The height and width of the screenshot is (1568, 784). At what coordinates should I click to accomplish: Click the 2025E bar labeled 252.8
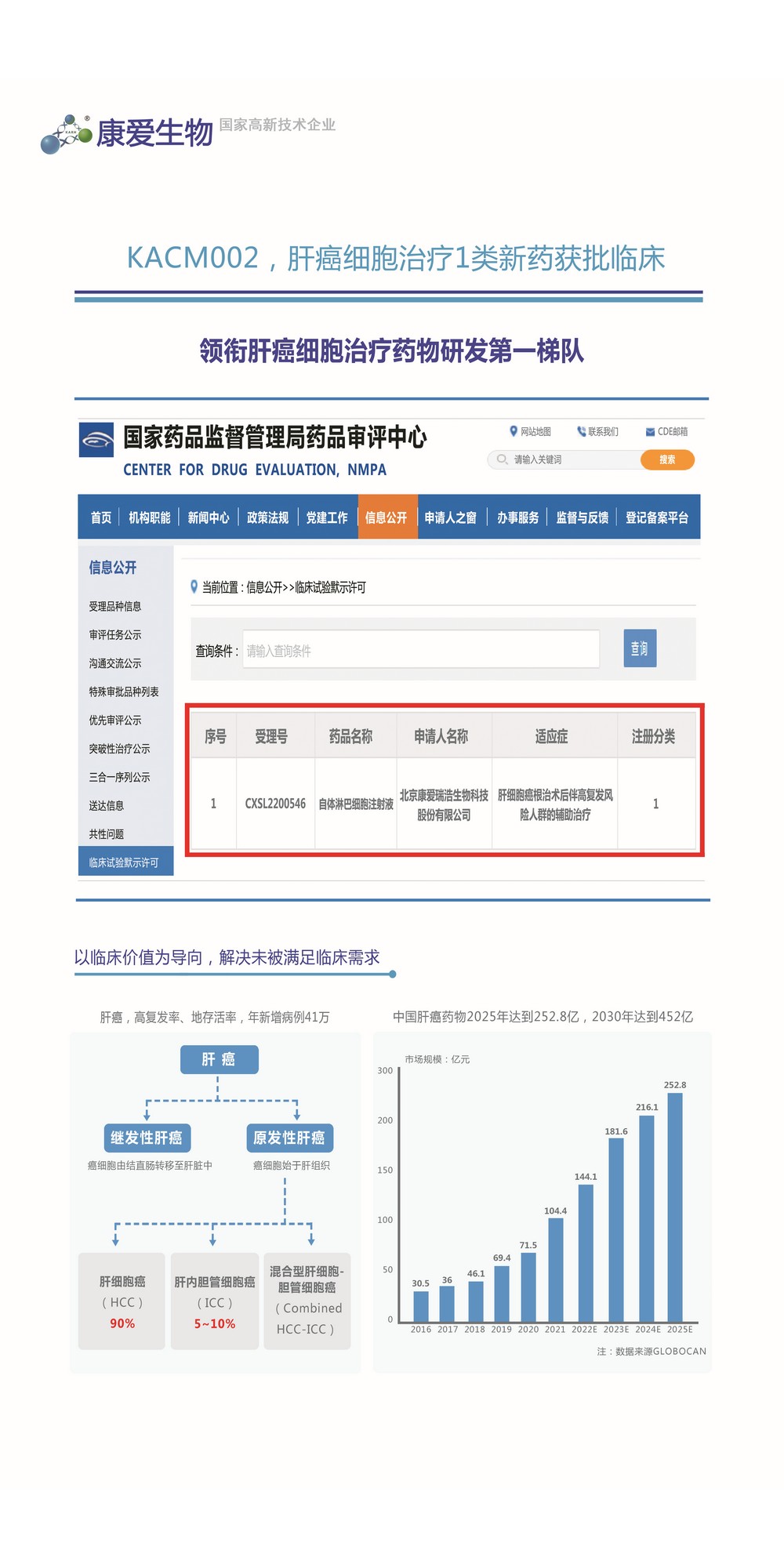click(675, 1207)
